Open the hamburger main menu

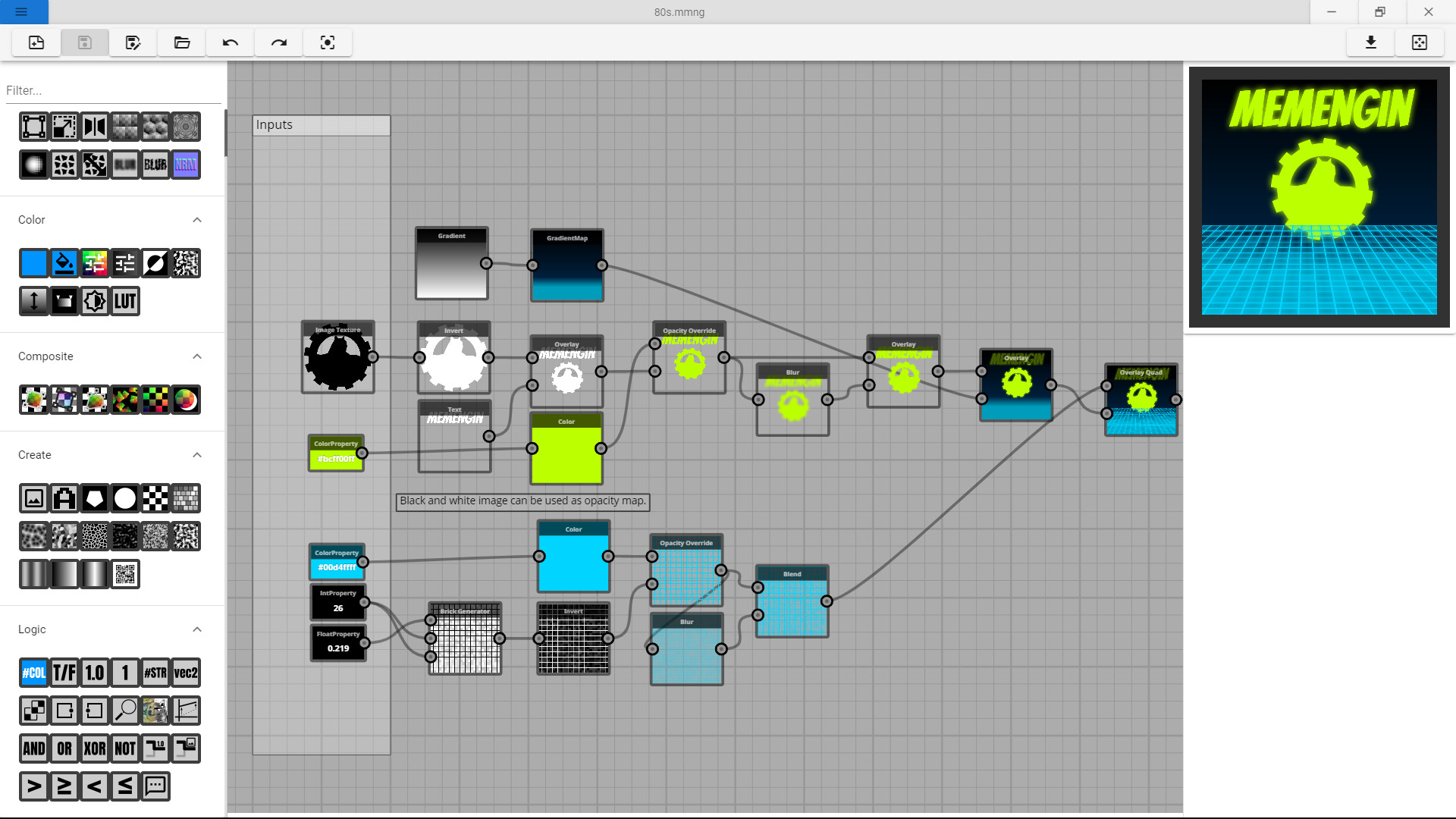pyautogui.click(x=21, y=12)
